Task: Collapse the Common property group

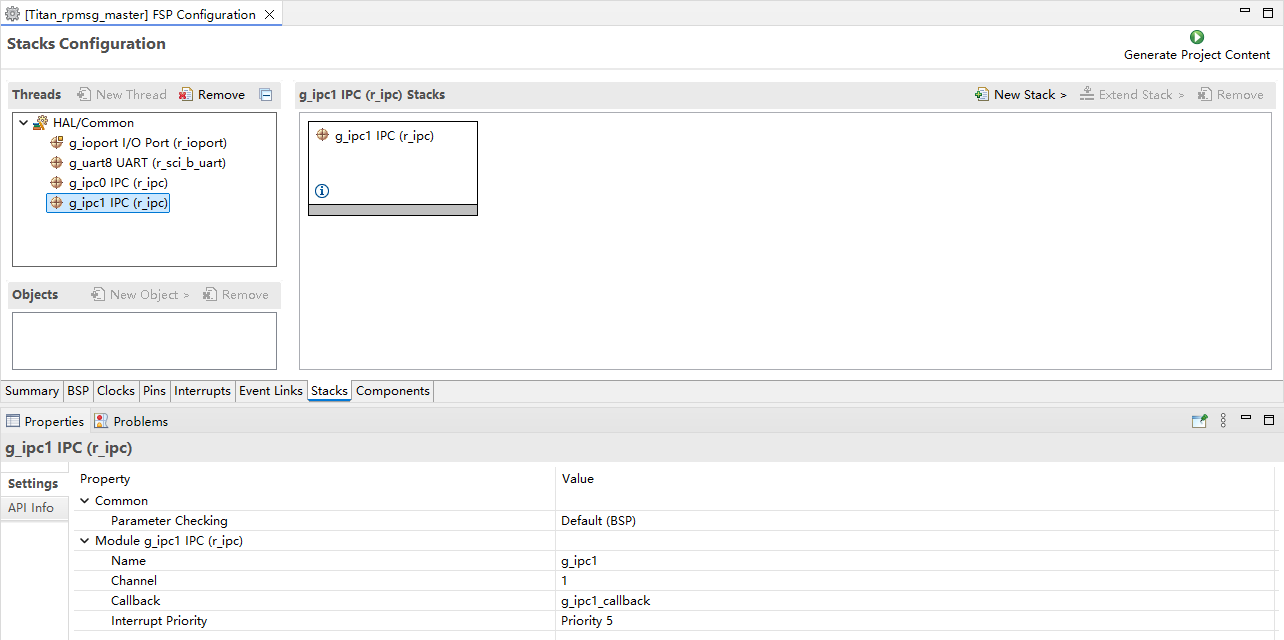Action: coord(85,501)
